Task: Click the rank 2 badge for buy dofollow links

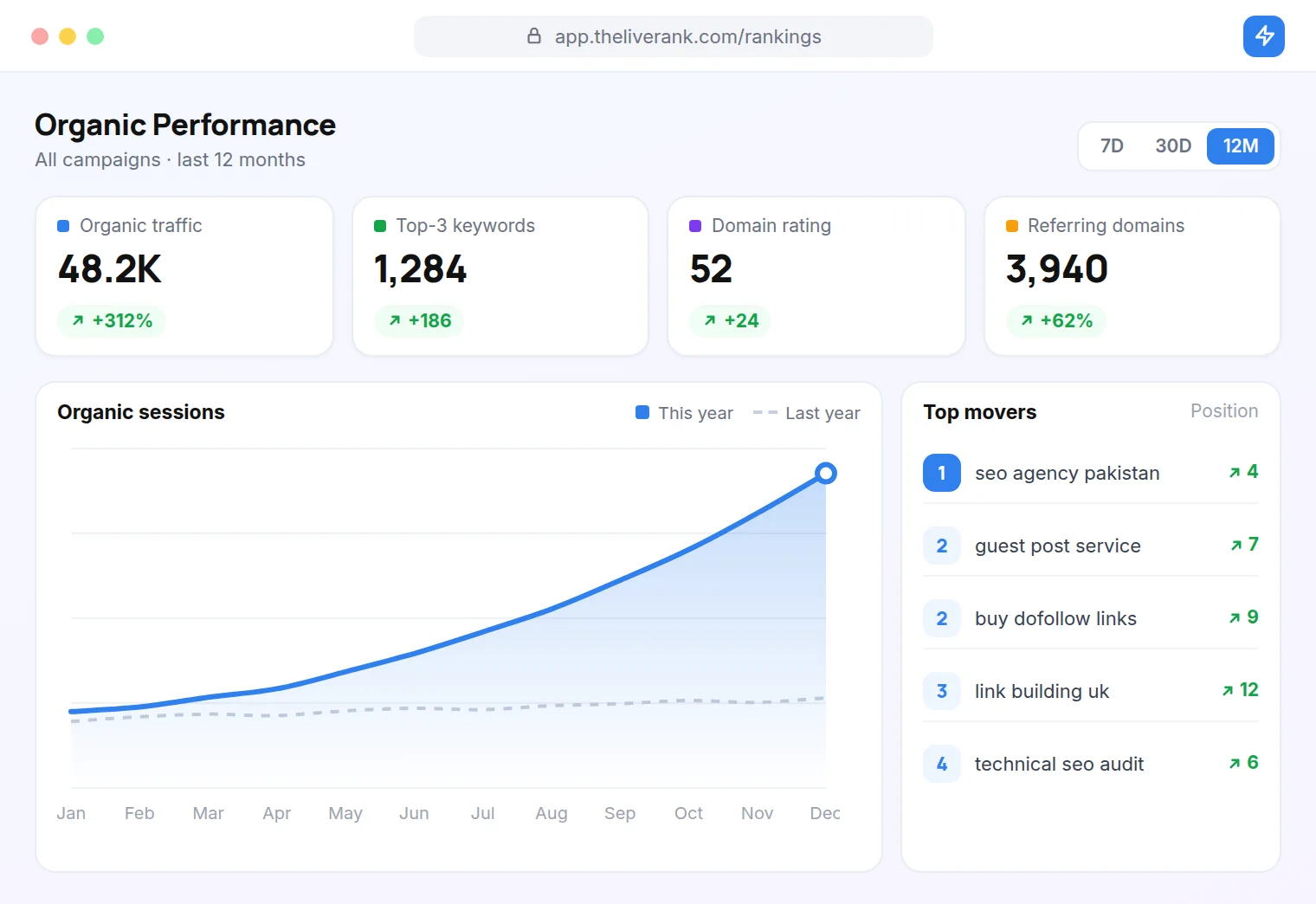Action: click(942, 618)
